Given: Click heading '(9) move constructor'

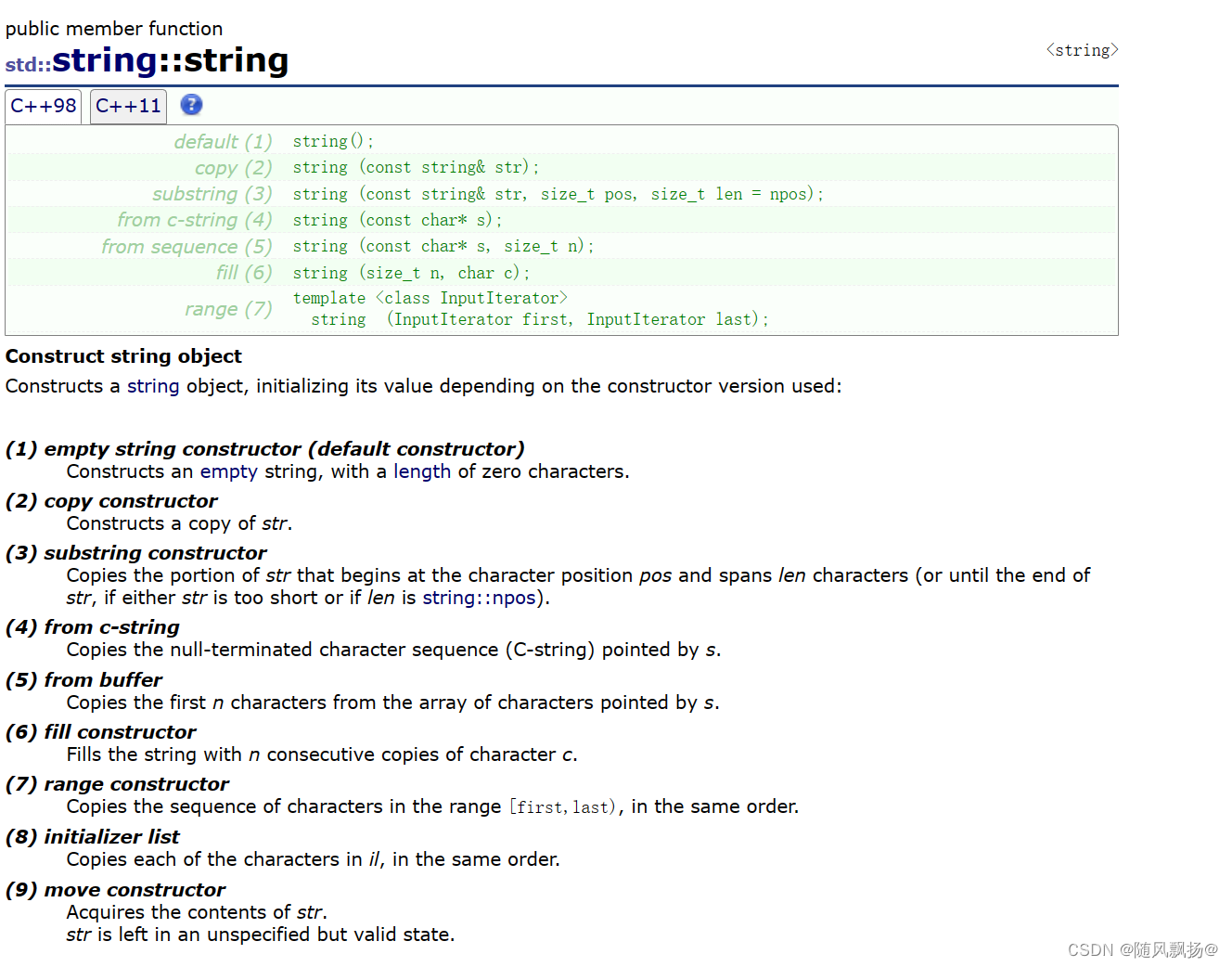Looking at the screenshot, I should coord(116,890).
